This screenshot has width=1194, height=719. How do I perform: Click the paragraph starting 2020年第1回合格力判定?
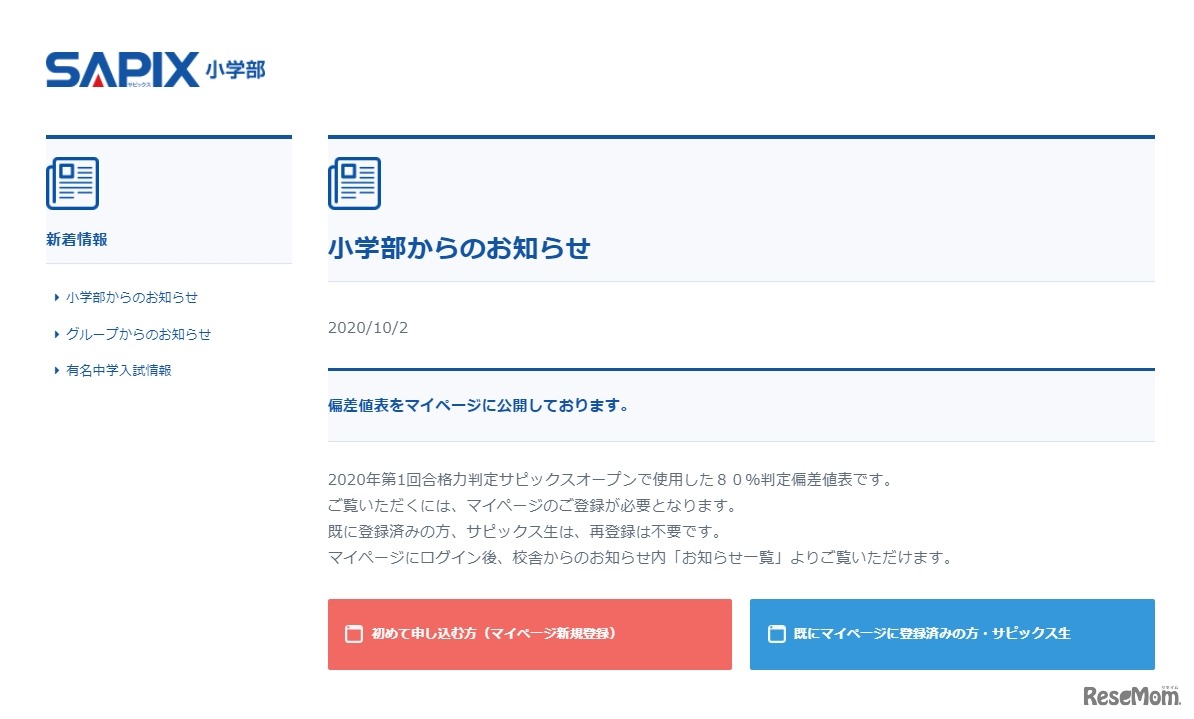(x=609, y=479)
